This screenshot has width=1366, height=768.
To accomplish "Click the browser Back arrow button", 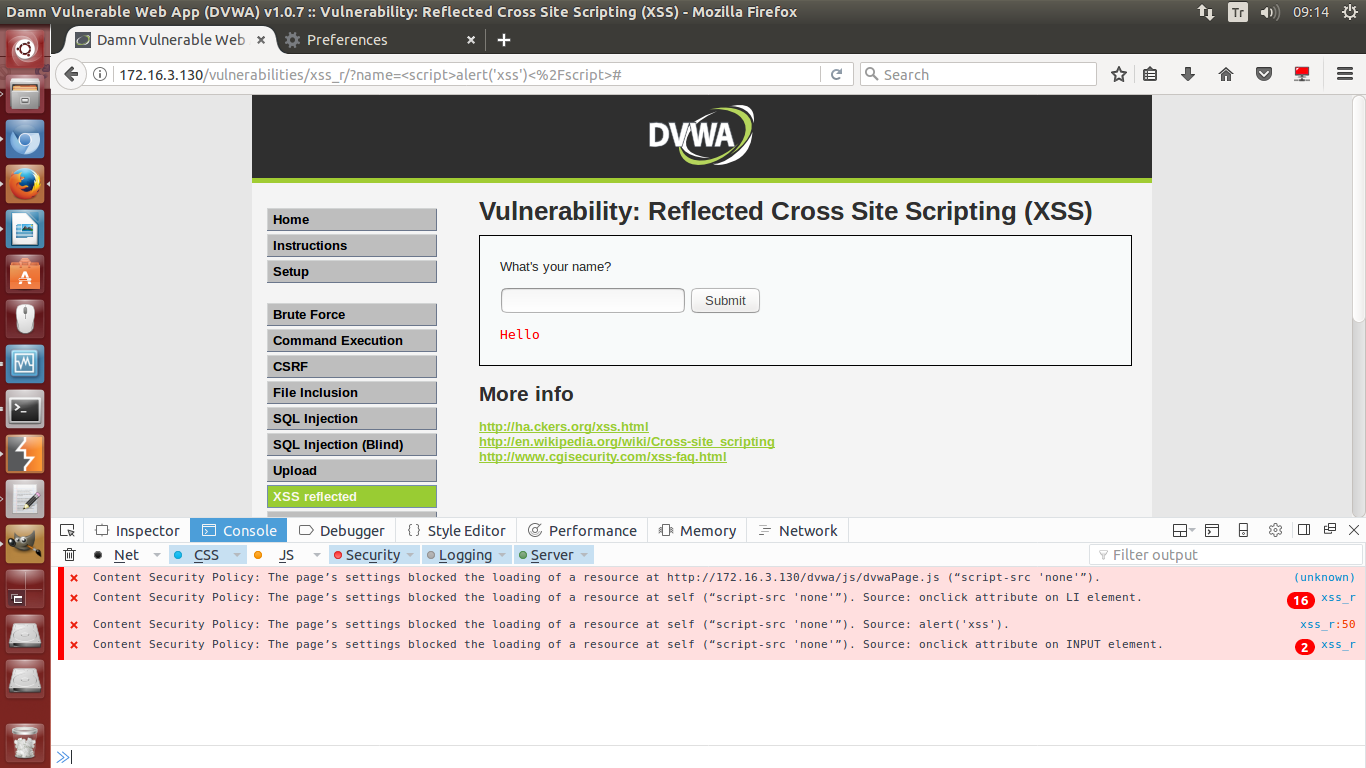I will point(71,74).
